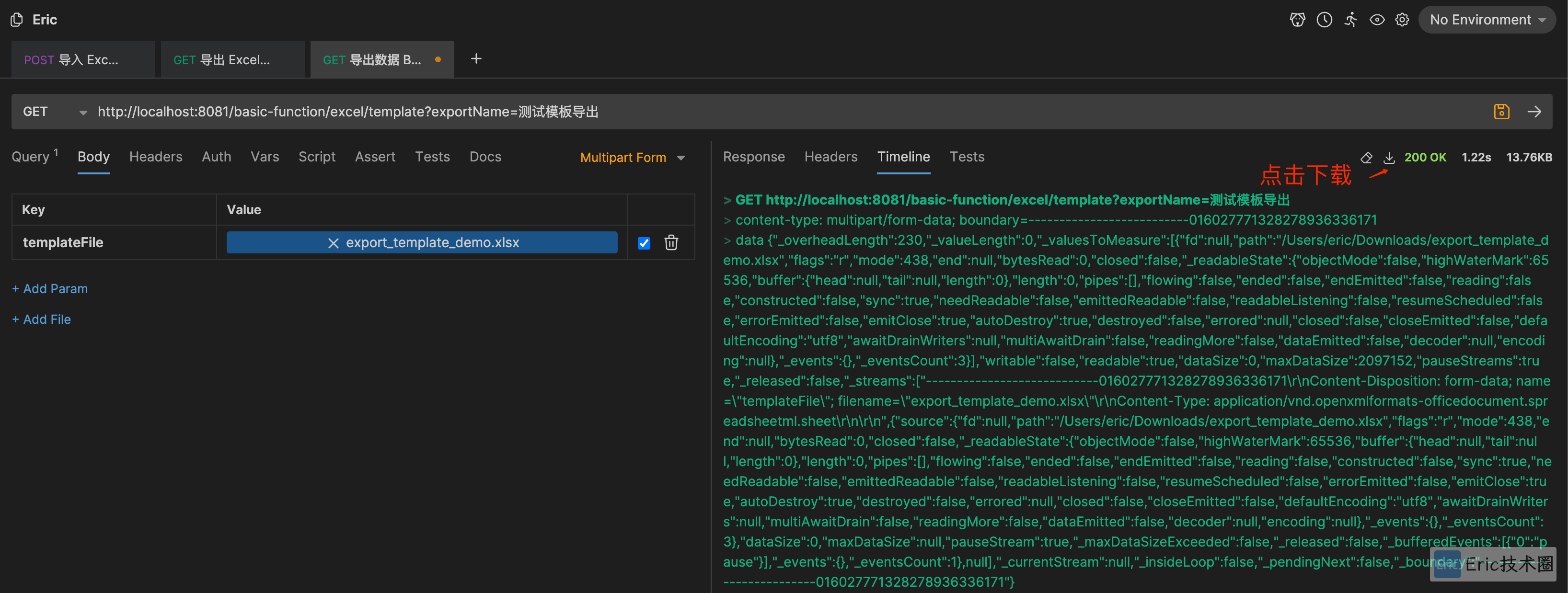Click the 13.76KB response size
The image size is (1568, 593).
(1529, 158)
